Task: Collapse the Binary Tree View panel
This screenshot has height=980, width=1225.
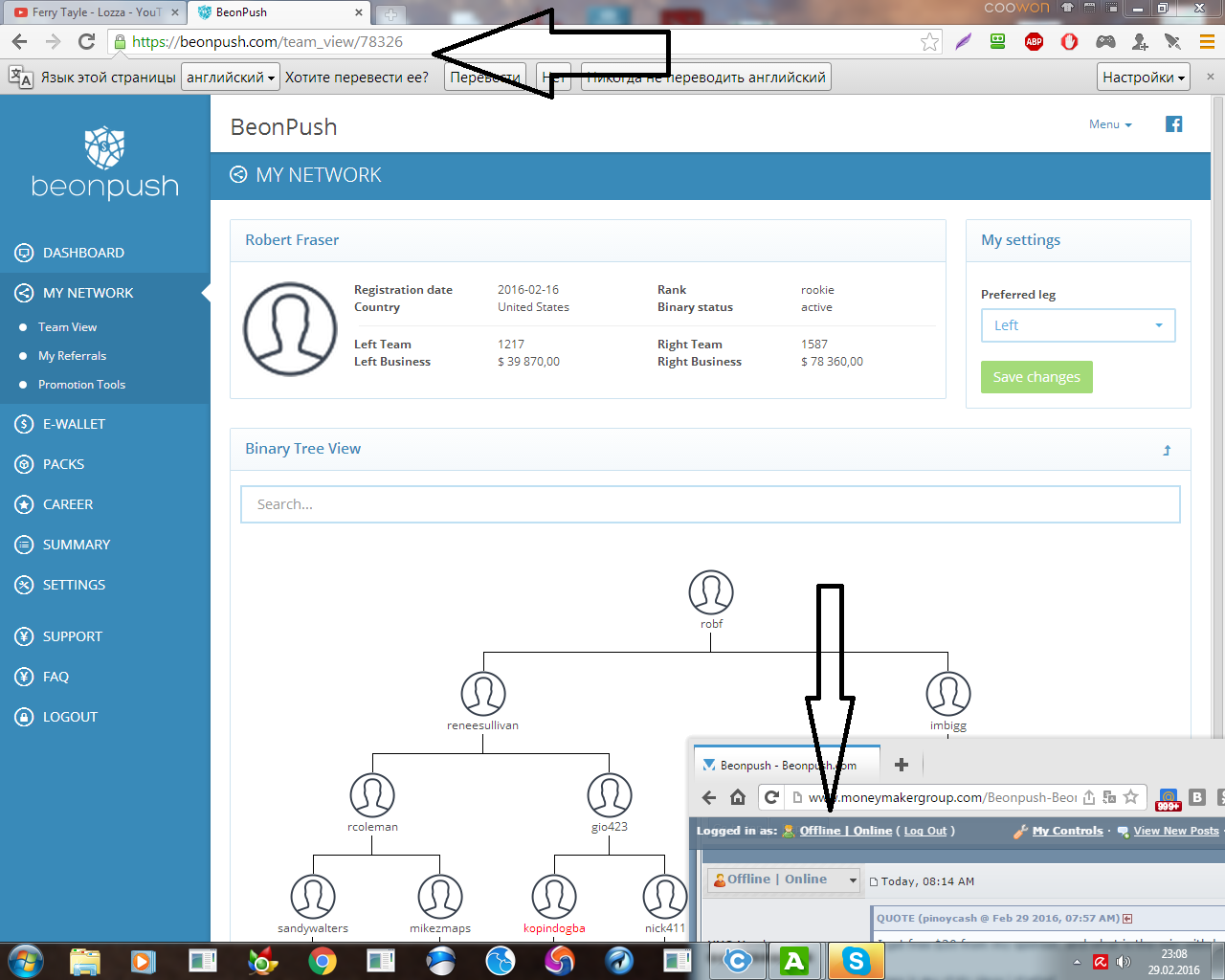Action: click(x=1167, y=450)
